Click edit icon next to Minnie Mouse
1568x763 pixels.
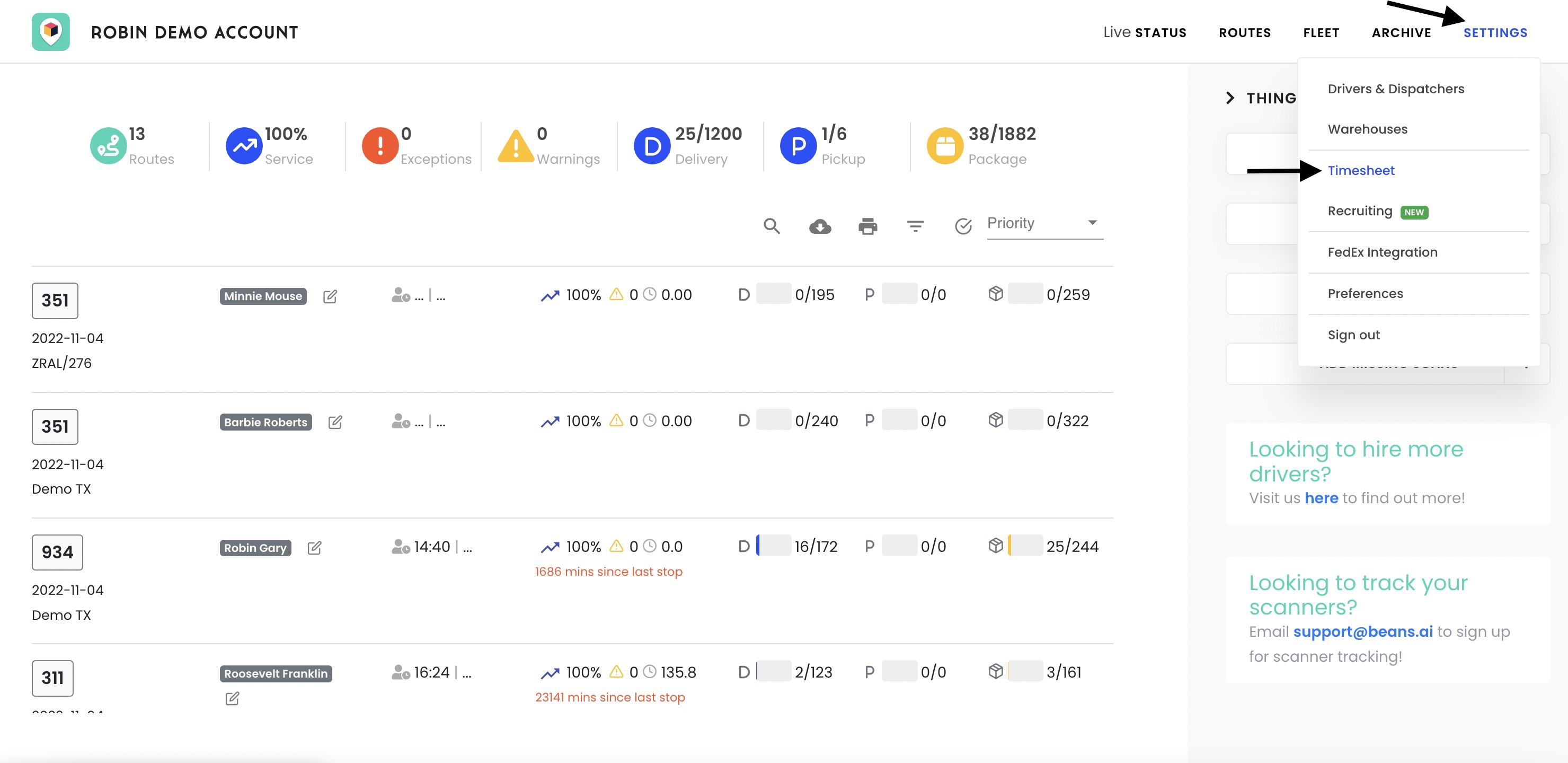(x=330, y=296)
